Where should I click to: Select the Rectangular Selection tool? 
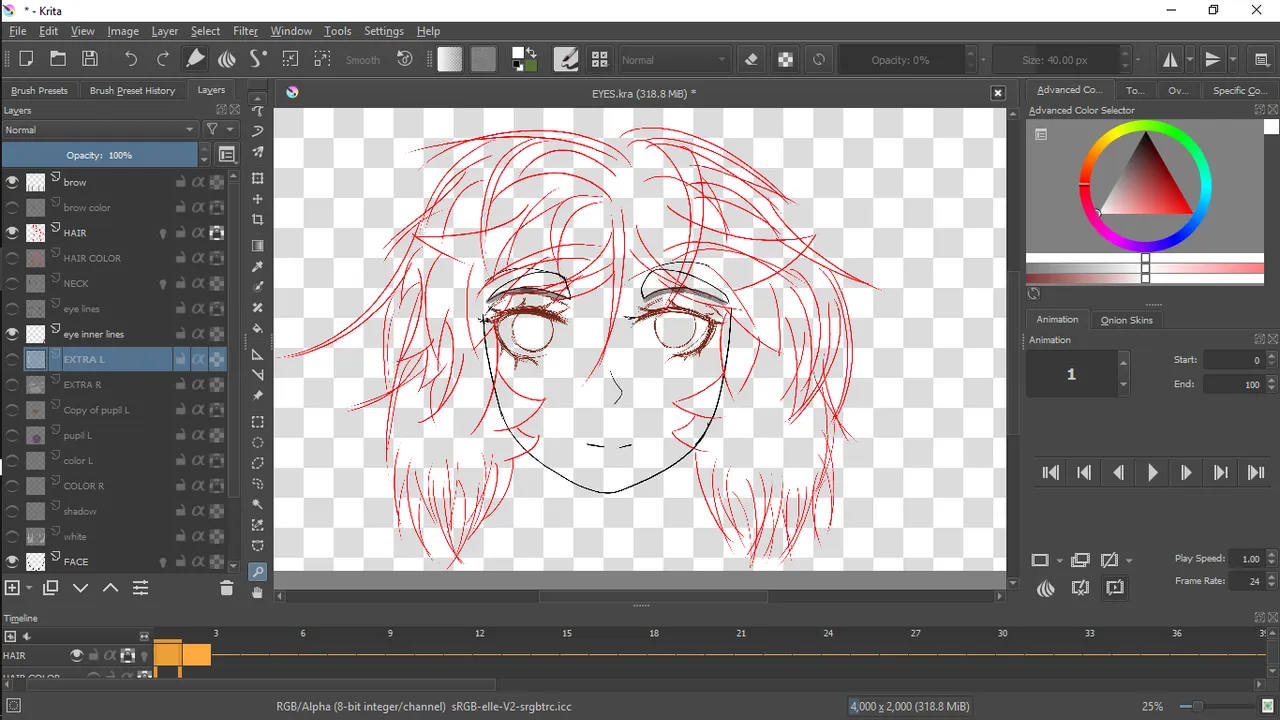point(258,422)
